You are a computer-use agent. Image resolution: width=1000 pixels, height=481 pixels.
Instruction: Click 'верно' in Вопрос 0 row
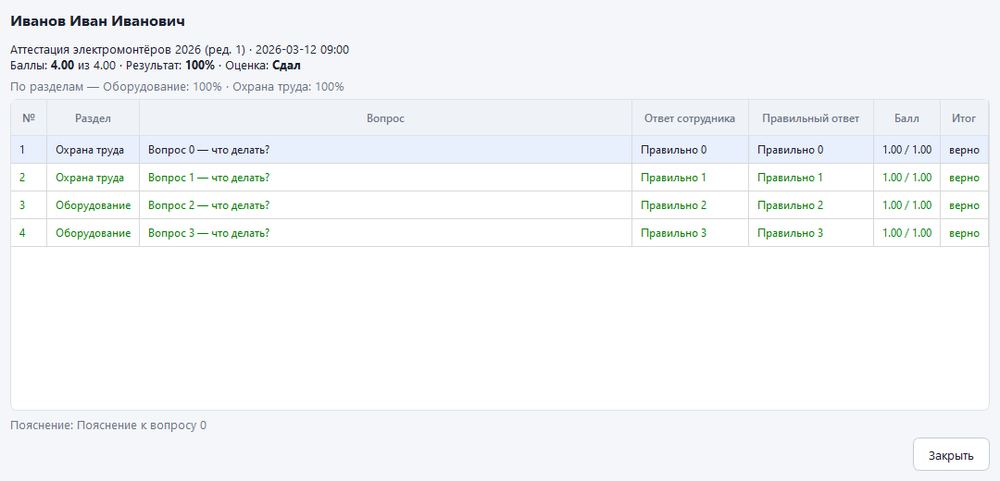click(x=964, y=150)
